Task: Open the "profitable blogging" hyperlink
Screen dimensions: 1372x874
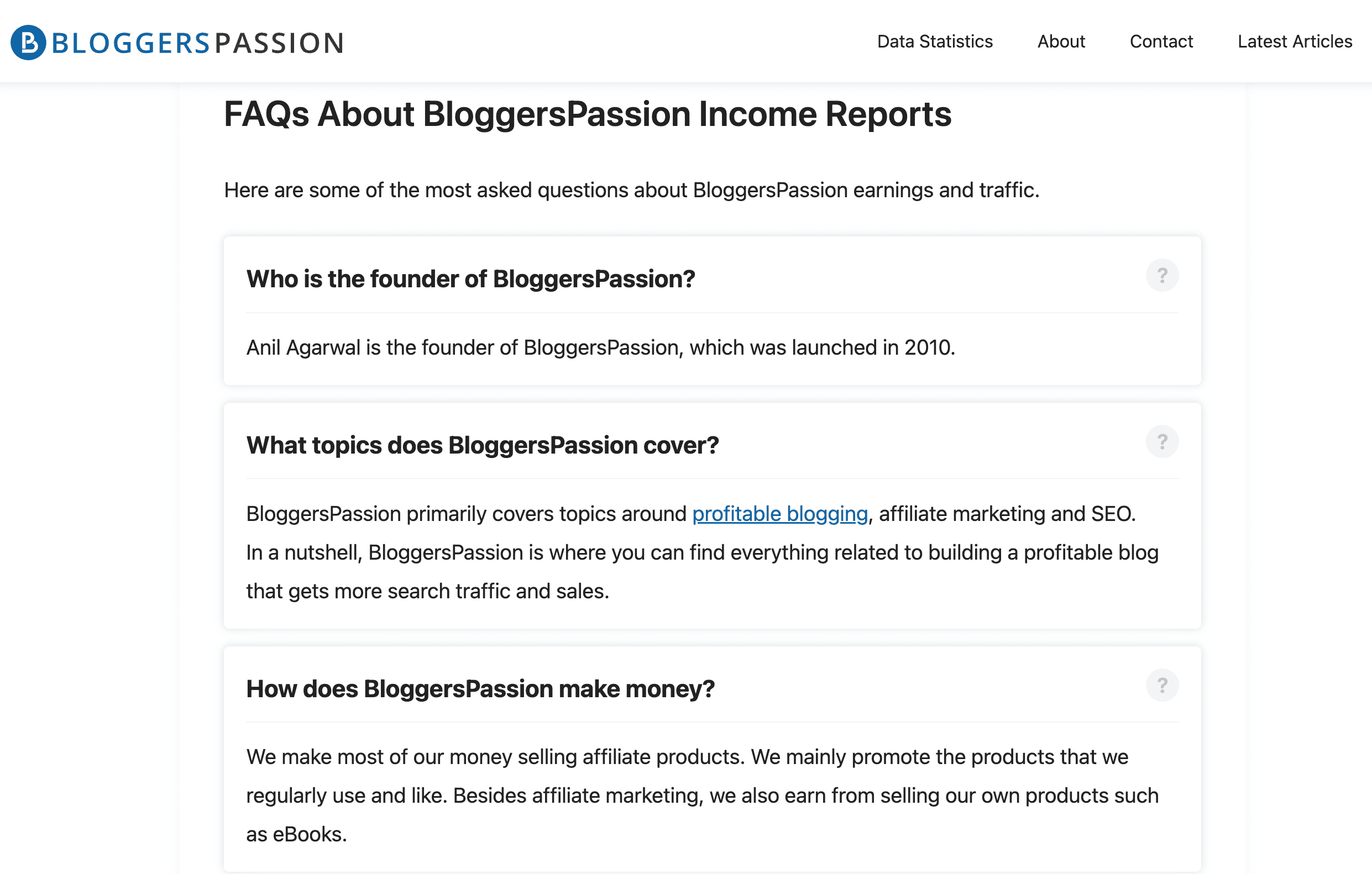Action: click(779, 514)
